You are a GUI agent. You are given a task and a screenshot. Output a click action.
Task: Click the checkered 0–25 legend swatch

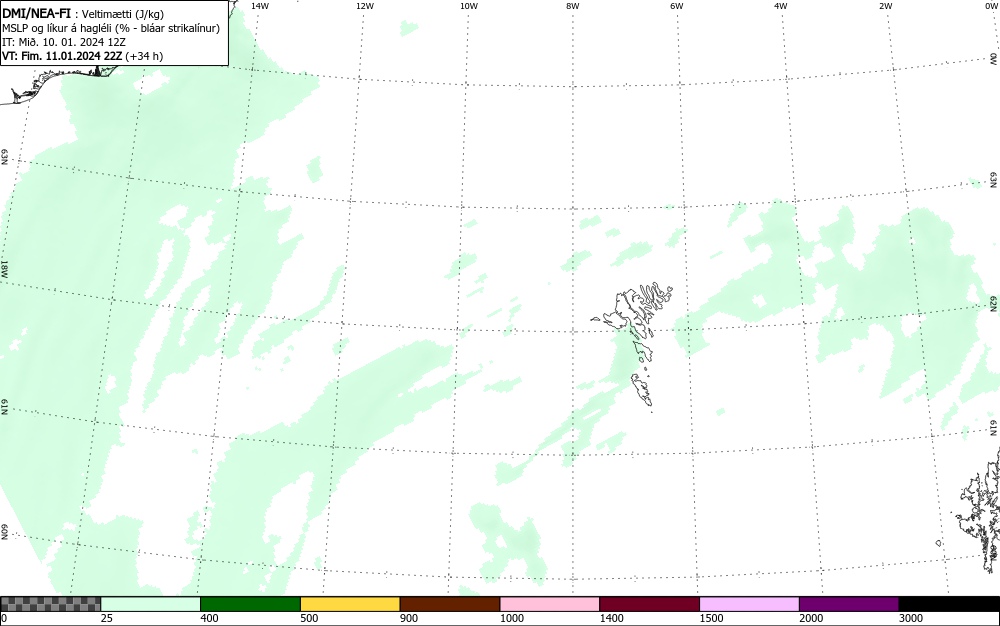pyautogui.click(x=50, y=604)
